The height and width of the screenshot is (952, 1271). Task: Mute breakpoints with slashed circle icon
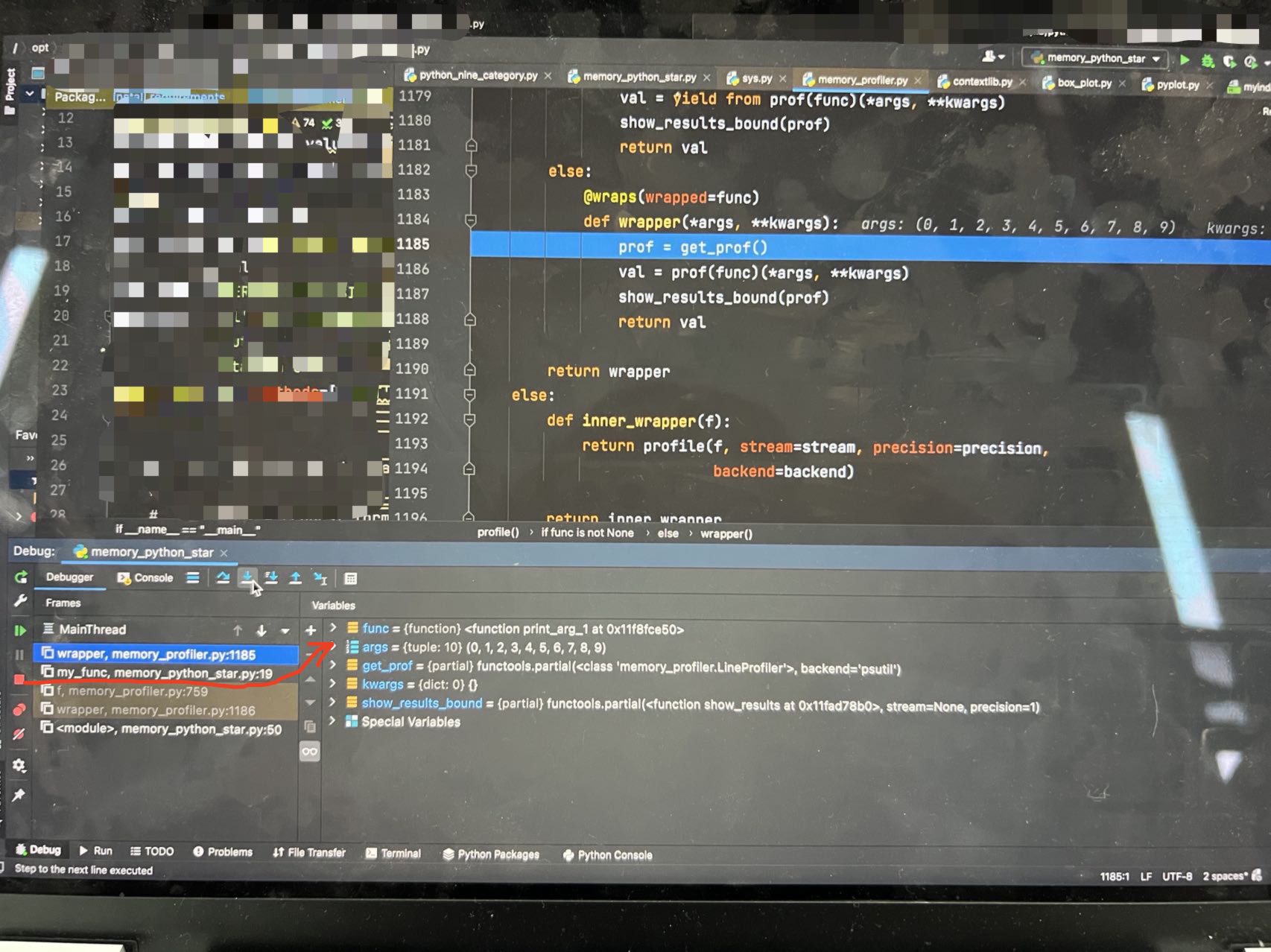[19, 734]
